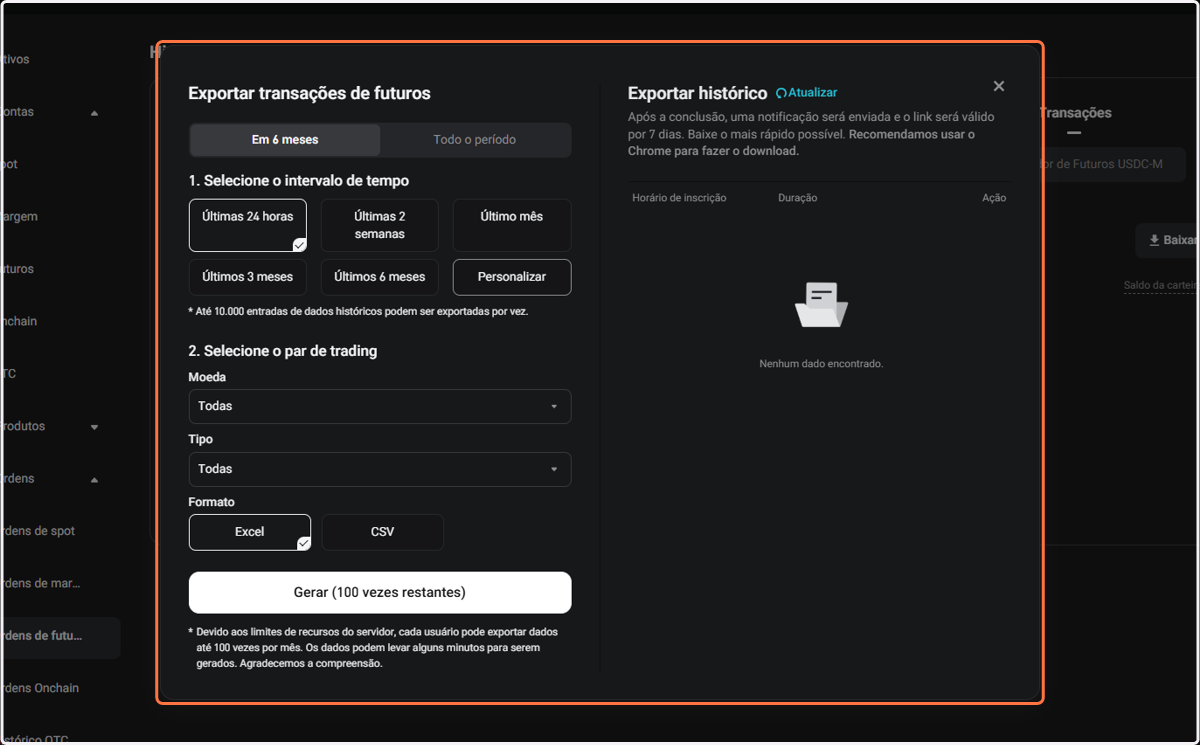Open 'rdens de futu...' in sidebar
This screenshot has width=1200, height=745.
pos(60,636)
